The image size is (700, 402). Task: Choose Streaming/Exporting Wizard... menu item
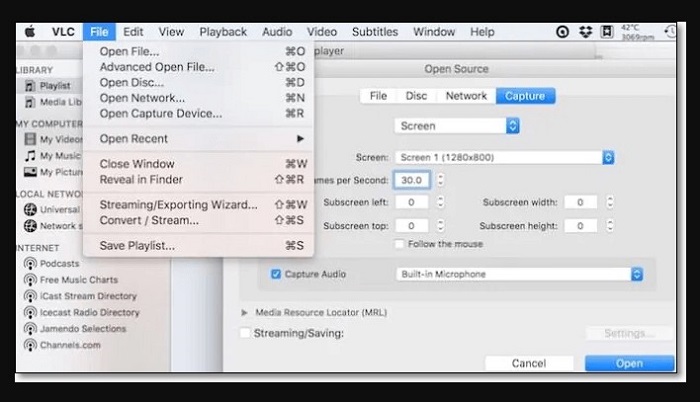[x=198, y=205]
